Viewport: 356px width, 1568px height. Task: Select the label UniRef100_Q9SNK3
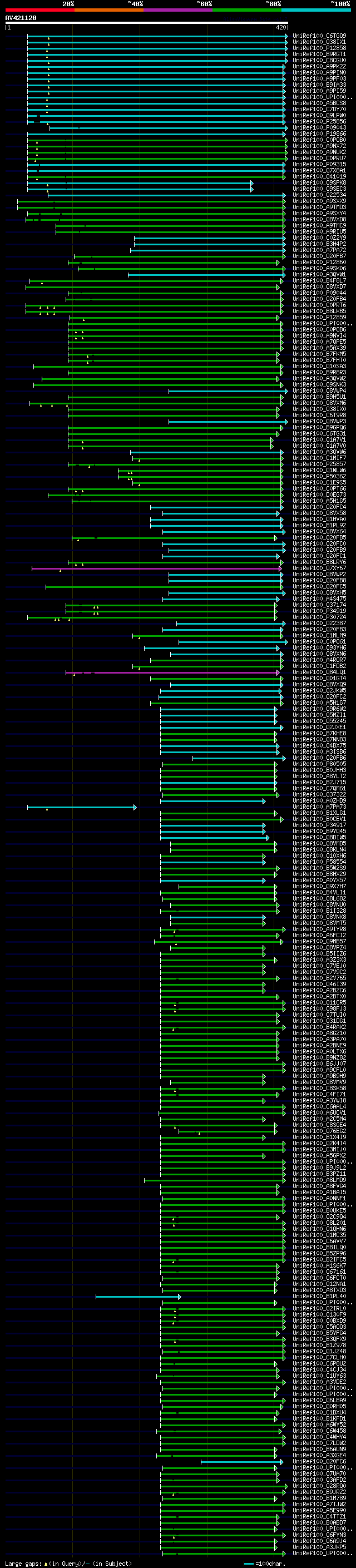point(319,385)
